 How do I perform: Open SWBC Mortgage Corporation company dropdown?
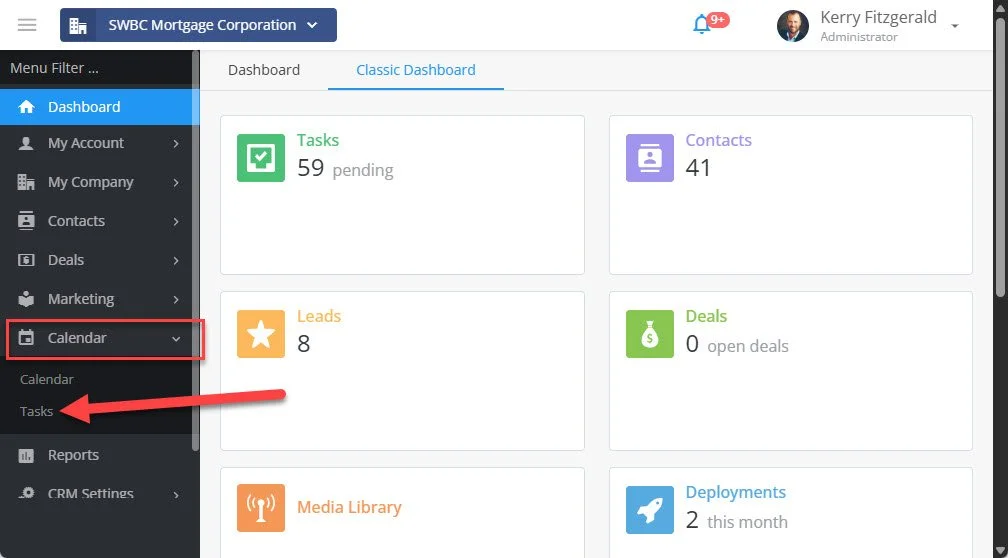pos(199,25)
